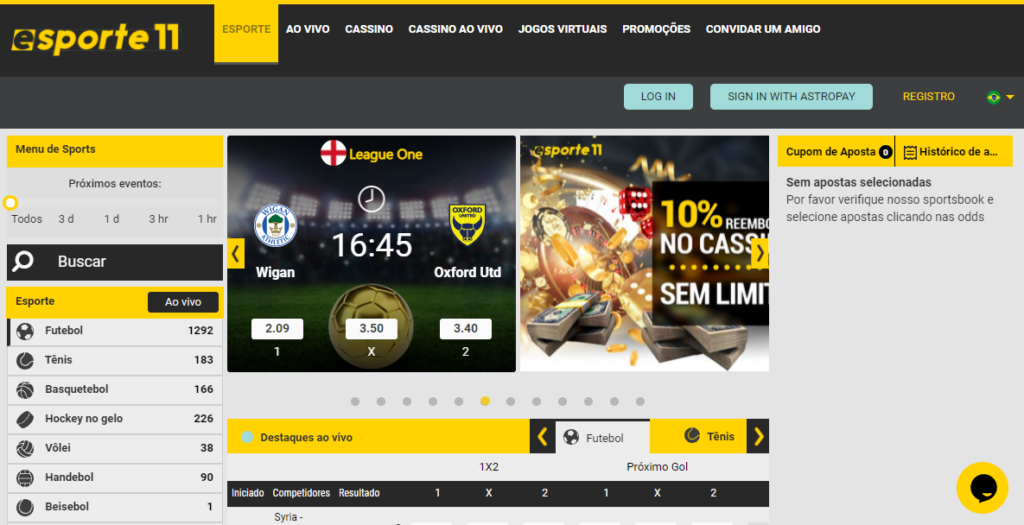The width and height of the screenshot is (1024, 525).
Task: Open the Brazil flag language dropdown
Action: [x=1000, y=97]
